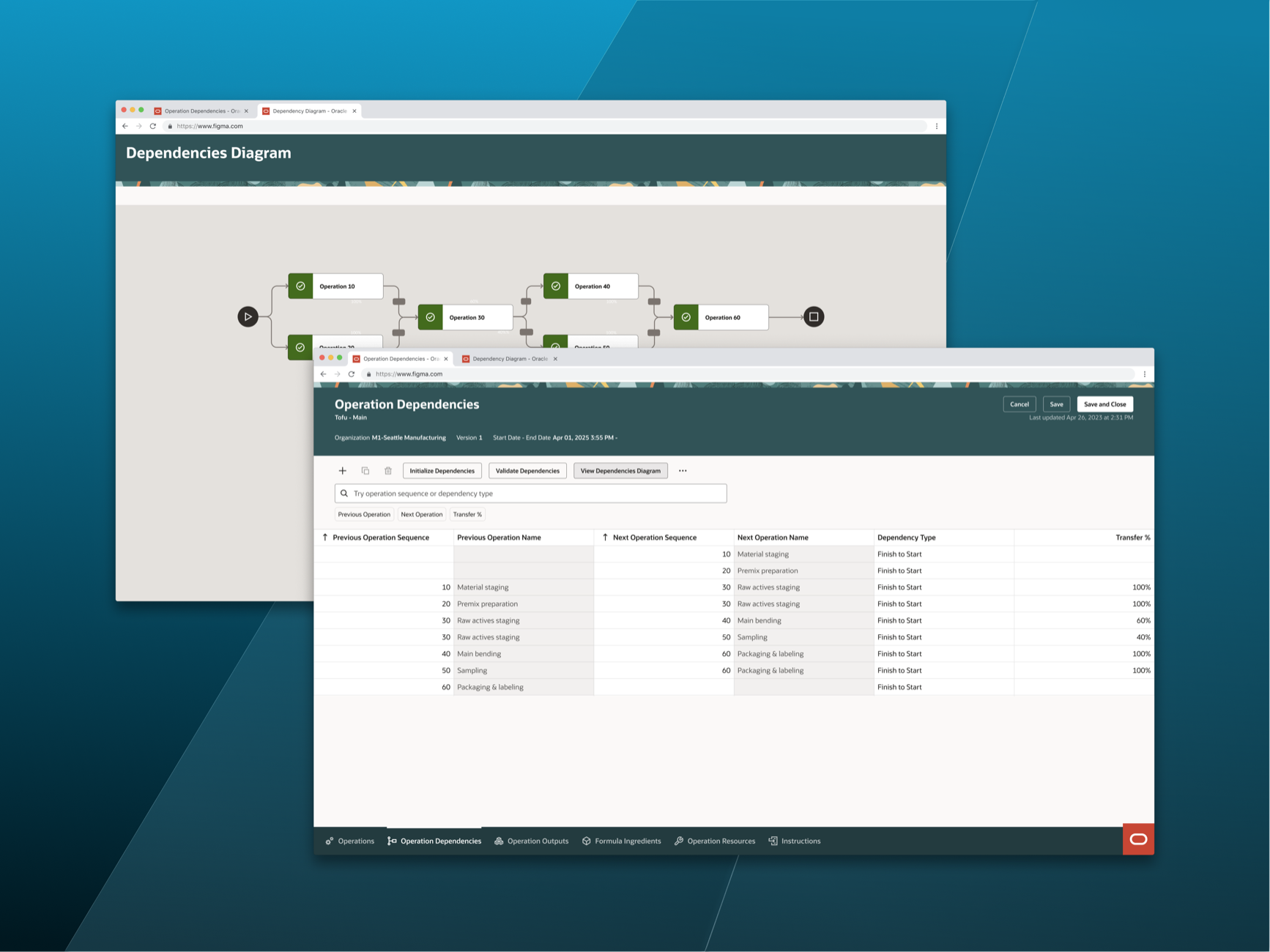The image size is (1270, 952).
Task: Click the search magnifier icon
Action: pos(344,494)
